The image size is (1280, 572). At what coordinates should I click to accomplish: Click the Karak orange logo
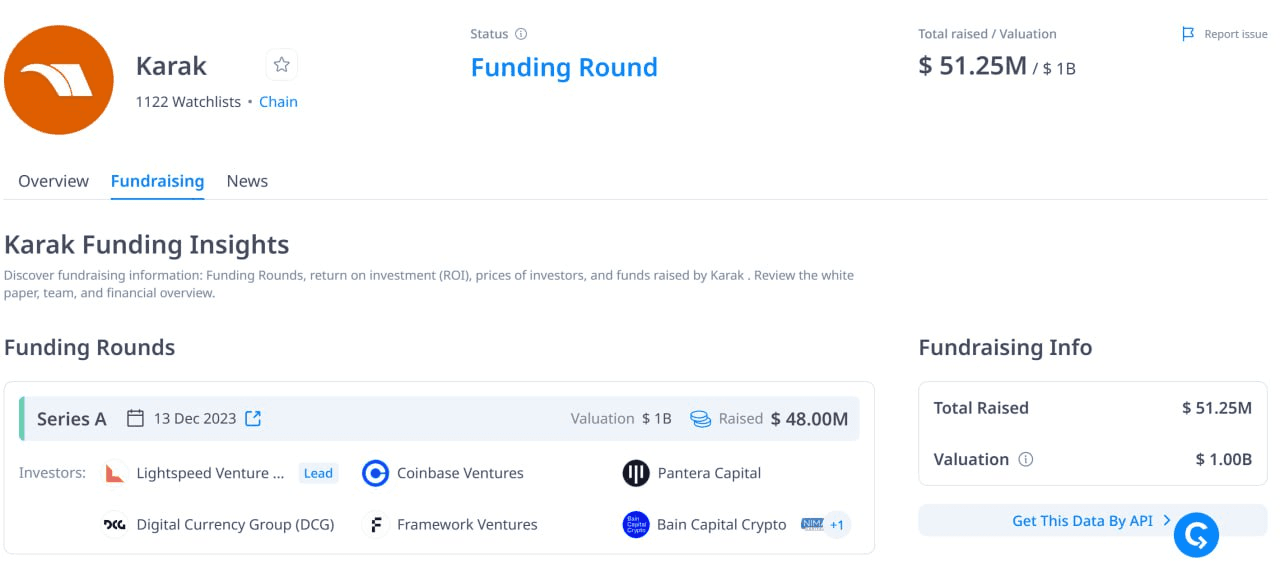tap(59, 80)
